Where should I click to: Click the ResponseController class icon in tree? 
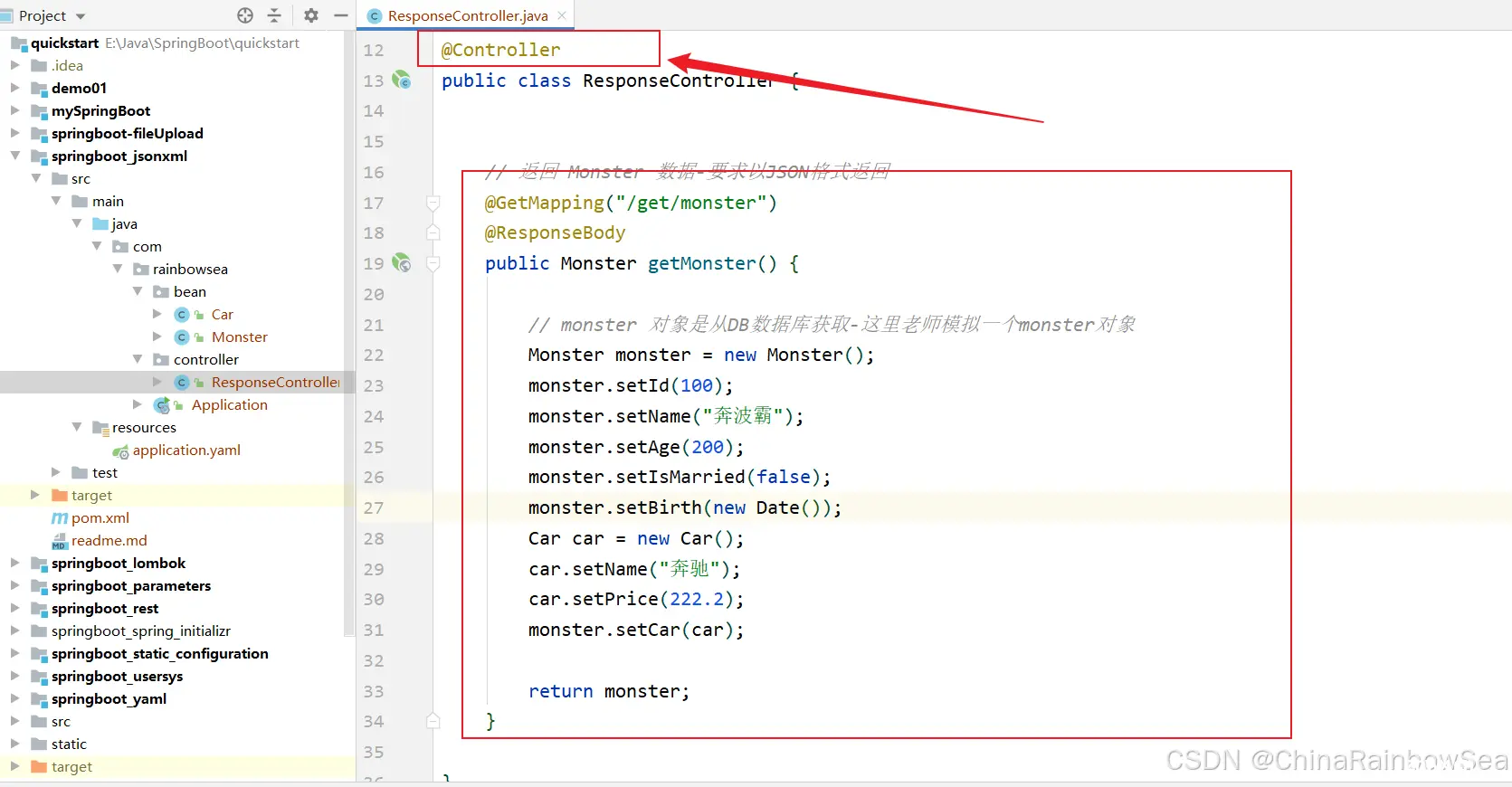(182, 382)
